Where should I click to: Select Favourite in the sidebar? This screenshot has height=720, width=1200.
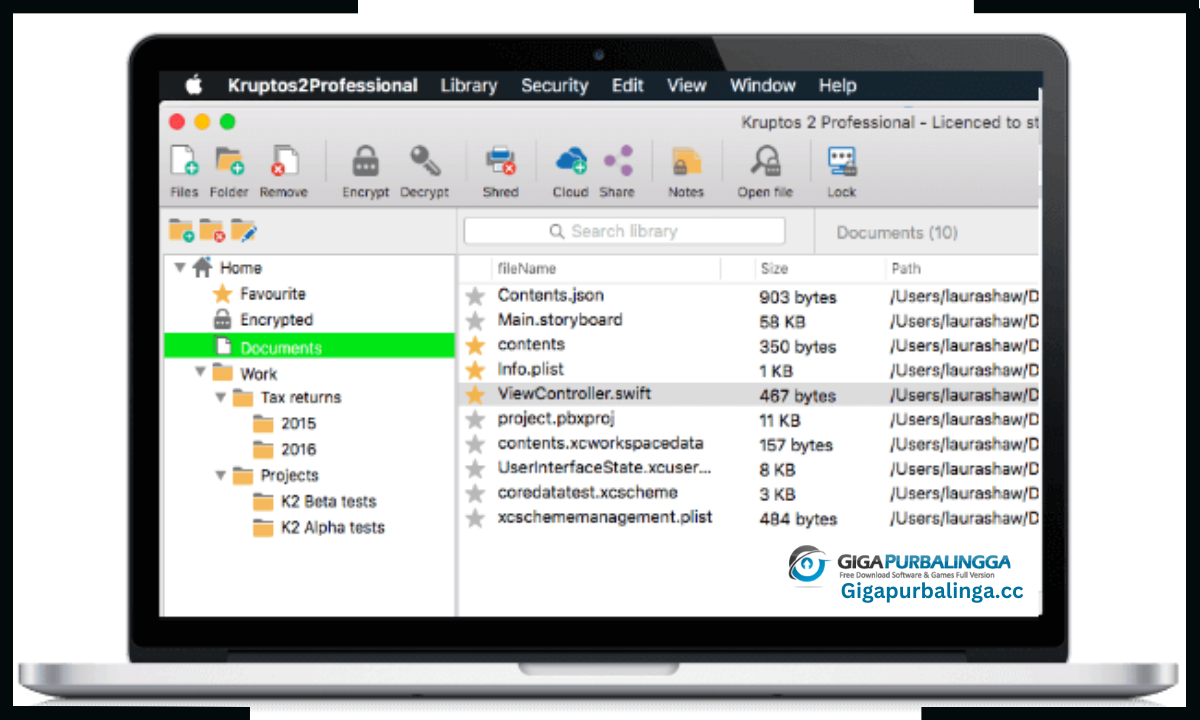[273, 294]
